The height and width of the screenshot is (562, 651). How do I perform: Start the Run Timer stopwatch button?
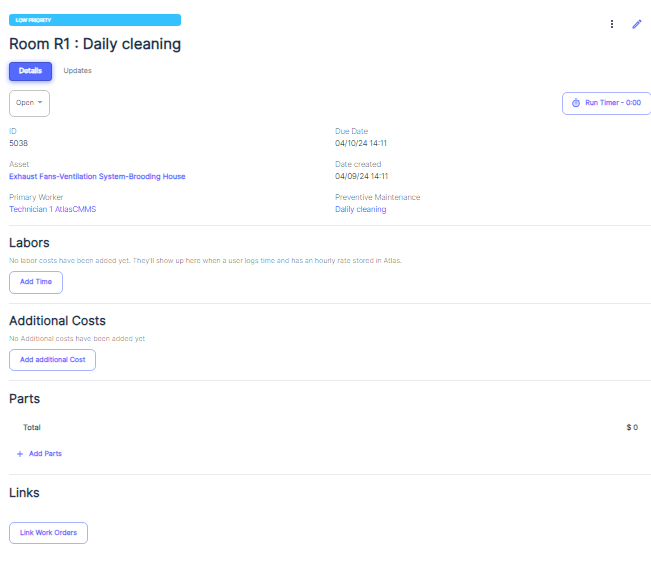click(606, 103)
